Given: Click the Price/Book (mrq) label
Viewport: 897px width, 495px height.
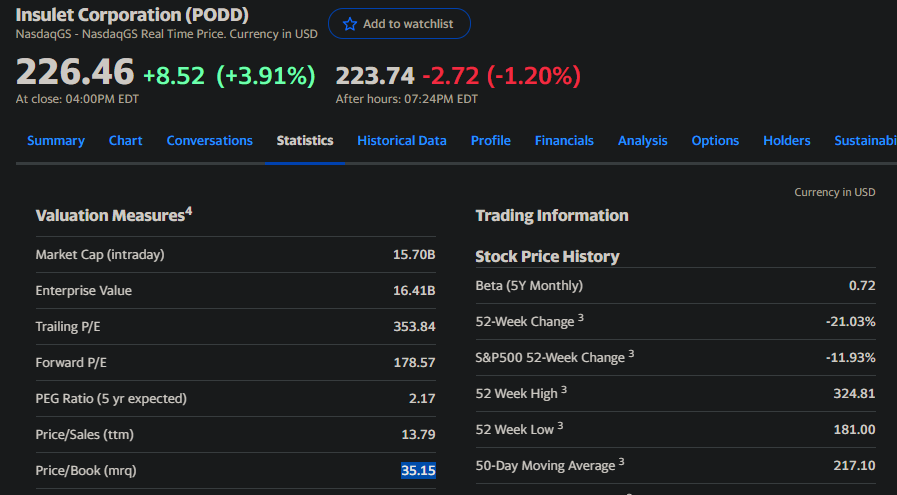Looking at the screenshot, I should [86, 470].
